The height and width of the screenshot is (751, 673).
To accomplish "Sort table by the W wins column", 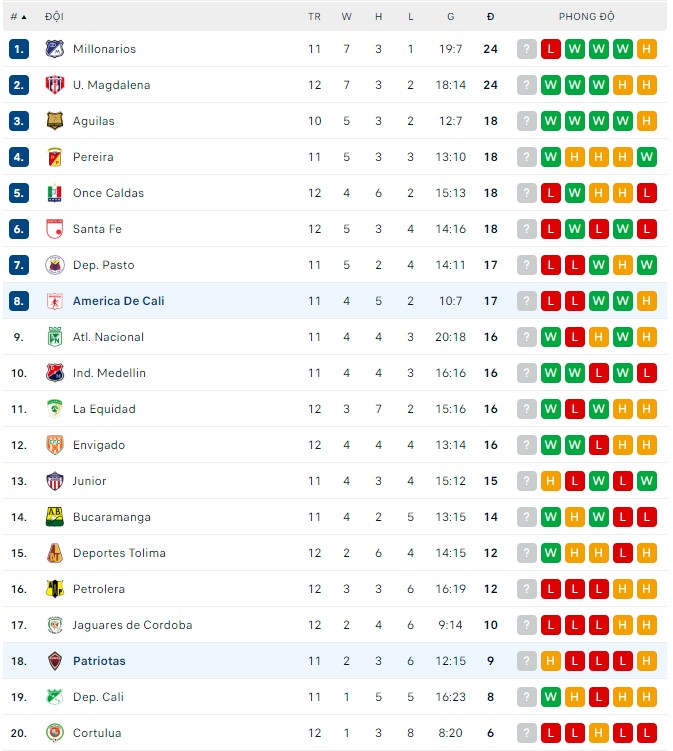I will (346, 17).
